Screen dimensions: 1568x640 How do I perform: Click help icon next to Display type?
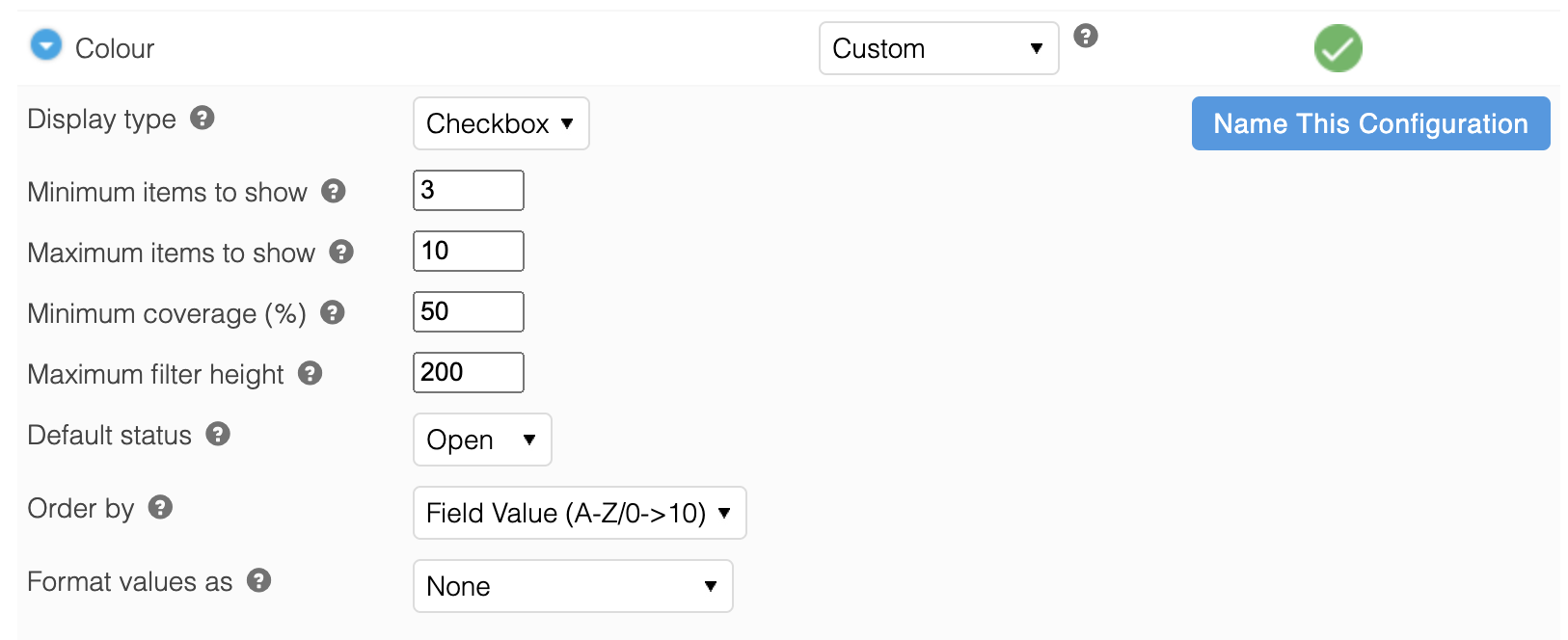pyautogui.click(x=202, y=119)
